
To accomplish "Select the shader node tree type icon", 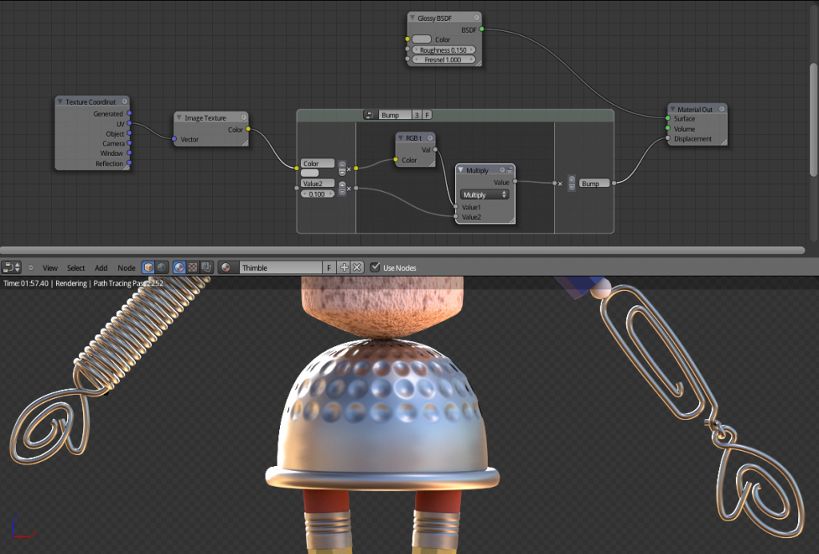I will coord(179,267).
